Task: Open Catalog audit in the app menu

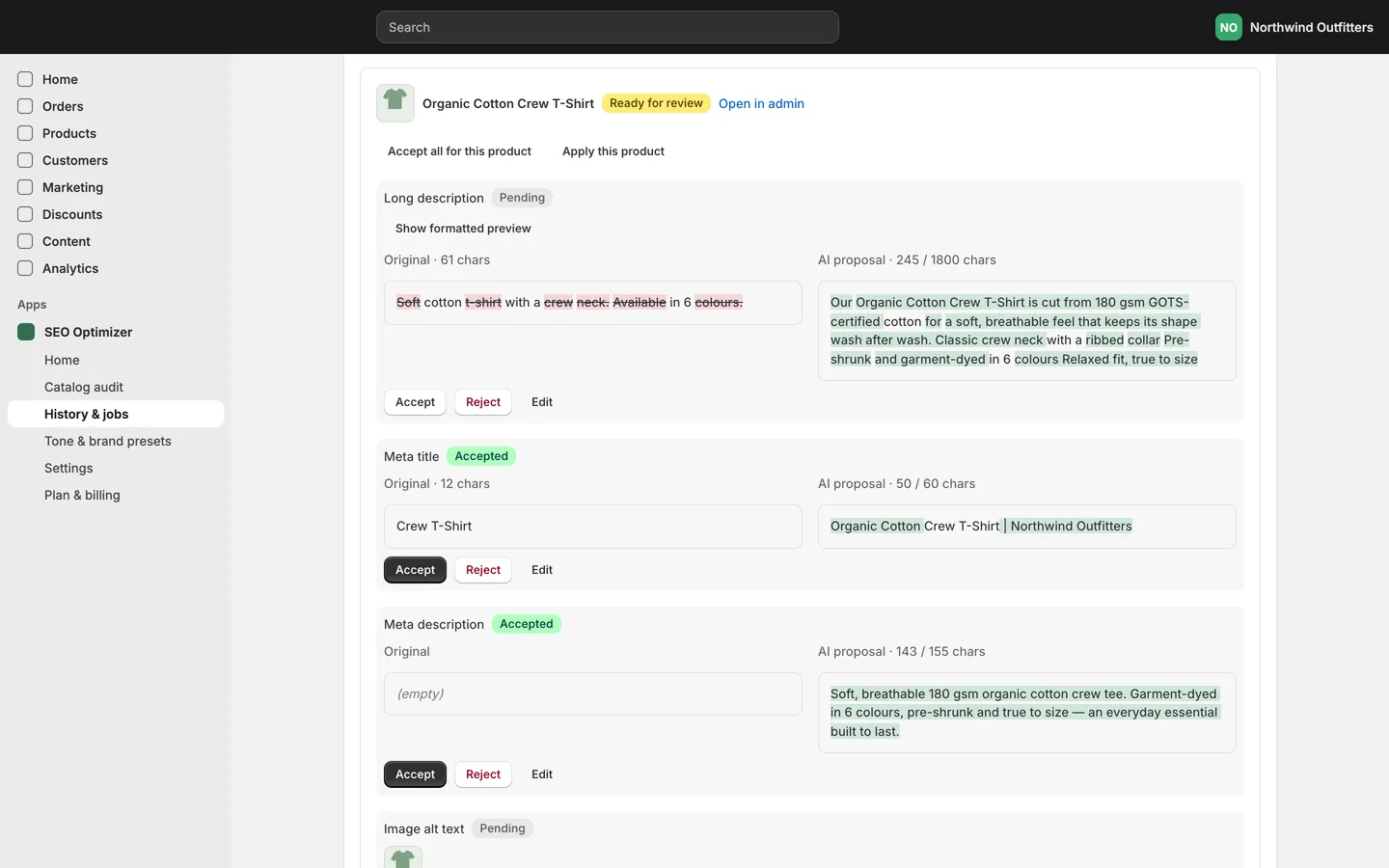Action: 116,387
